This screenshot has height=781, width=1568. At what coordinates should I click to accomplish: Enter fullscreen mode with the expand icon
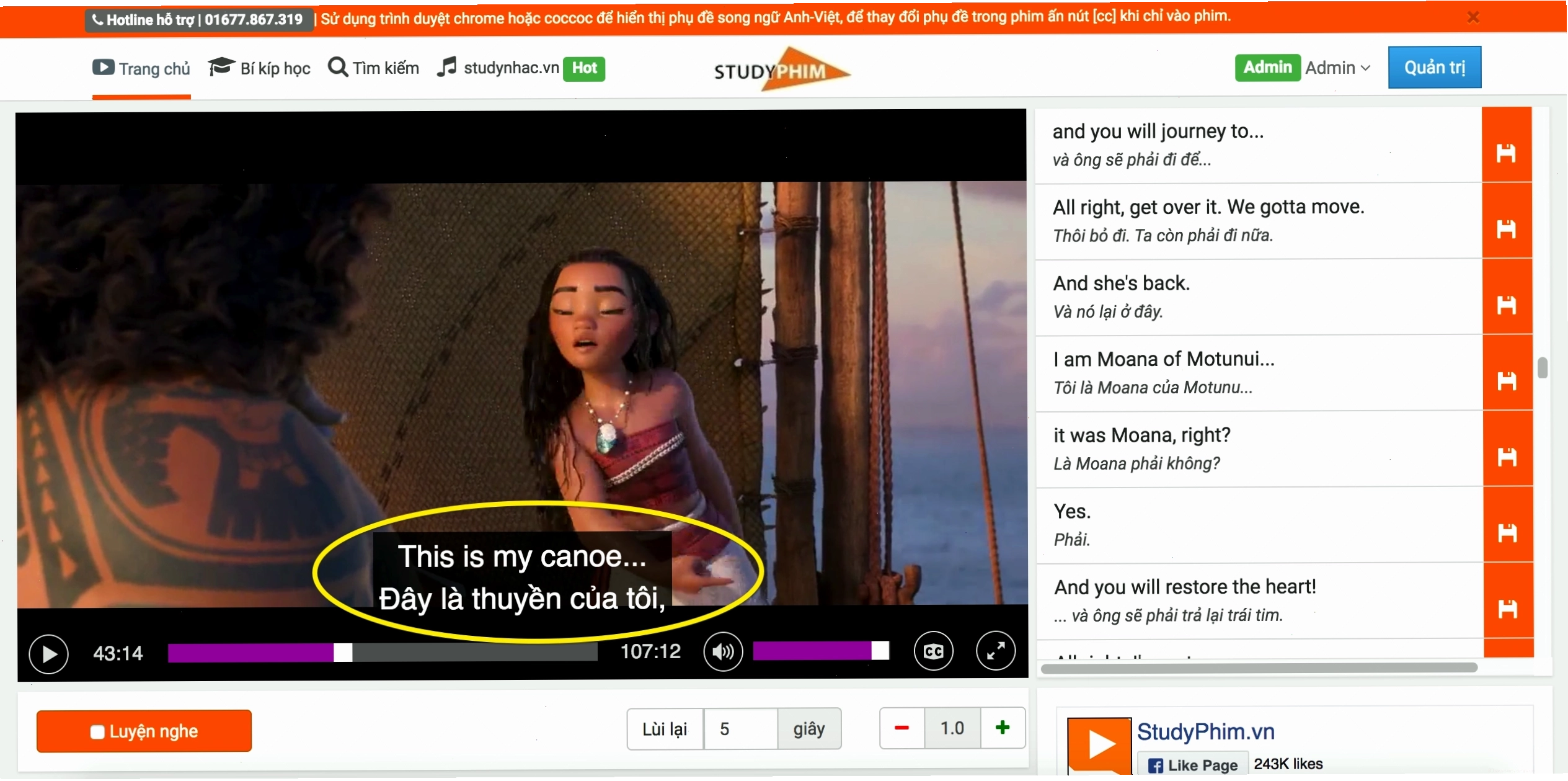pos(995,651)
